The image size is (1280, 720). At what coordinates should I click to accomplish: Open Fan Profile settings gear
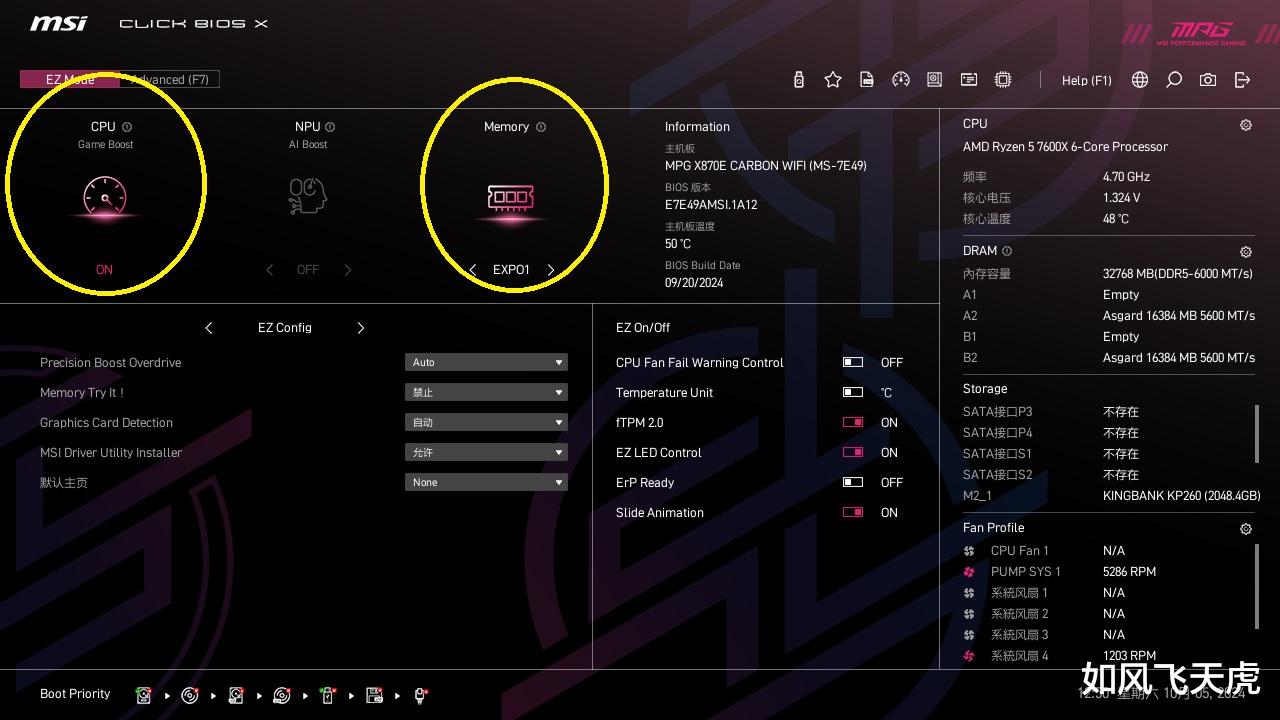pyautogui.click(x=1246, y=529)
